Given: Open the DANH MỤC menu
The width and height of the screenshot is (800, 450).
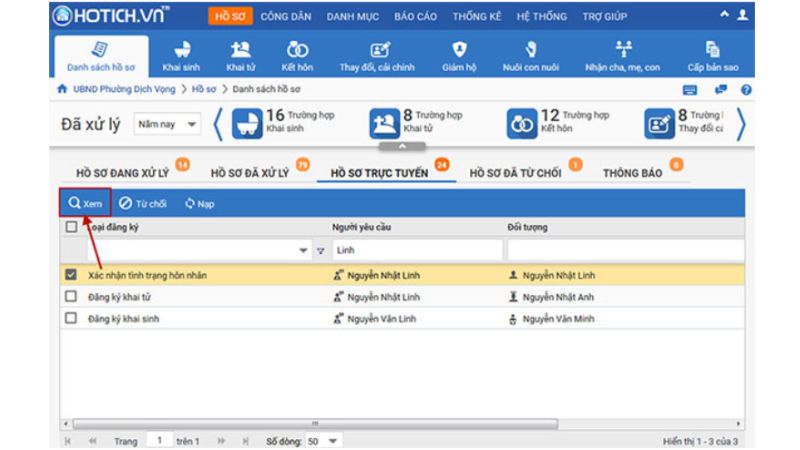Looking at the screenshot, I should [353, 16].
